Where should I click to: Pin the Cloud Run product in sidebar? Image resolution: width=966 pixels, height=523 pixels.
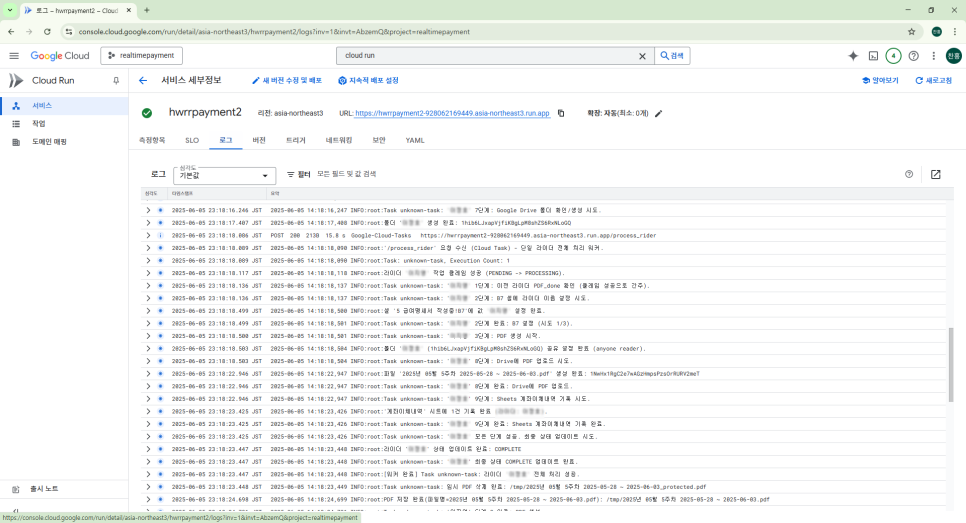pyautogui.click(x=116, y=81)
